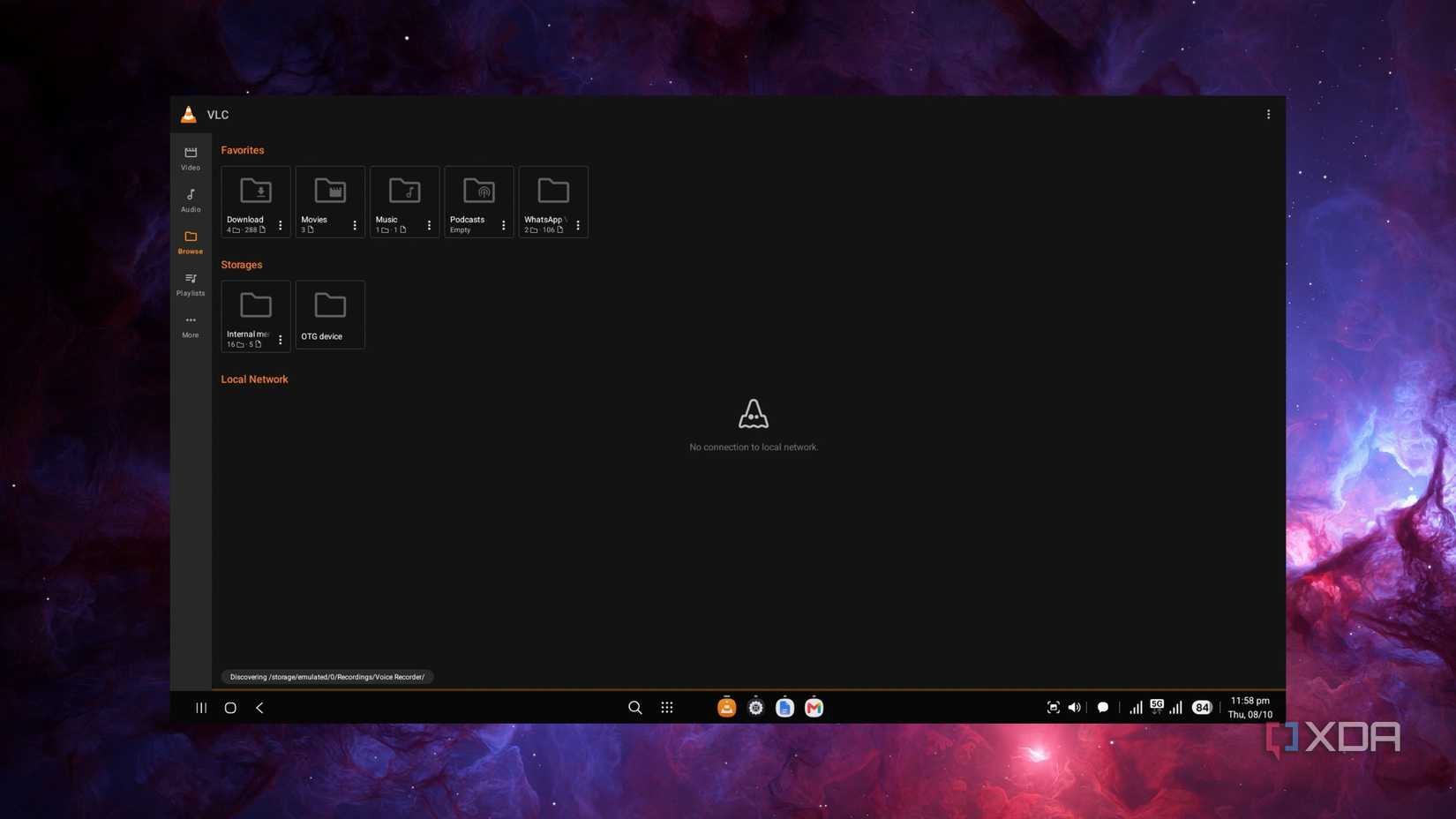This screenshot has height=819, width=1456.
Task: Open the VLC app icon in taskbar
Action: pyautogui.click(x=726, y=707)
